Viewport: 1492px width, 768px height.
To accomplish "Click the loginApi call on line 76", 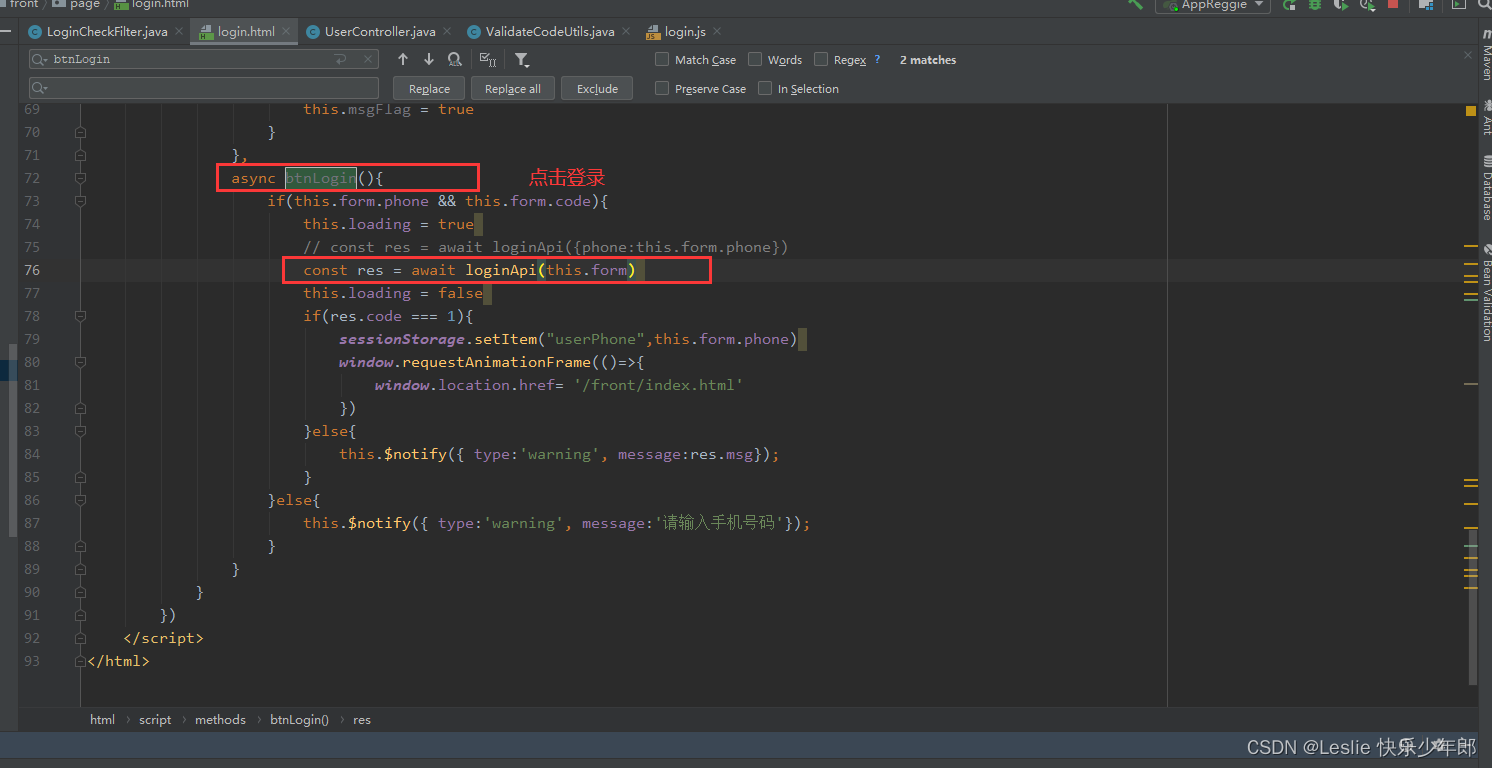I will [x=501, y=270].
